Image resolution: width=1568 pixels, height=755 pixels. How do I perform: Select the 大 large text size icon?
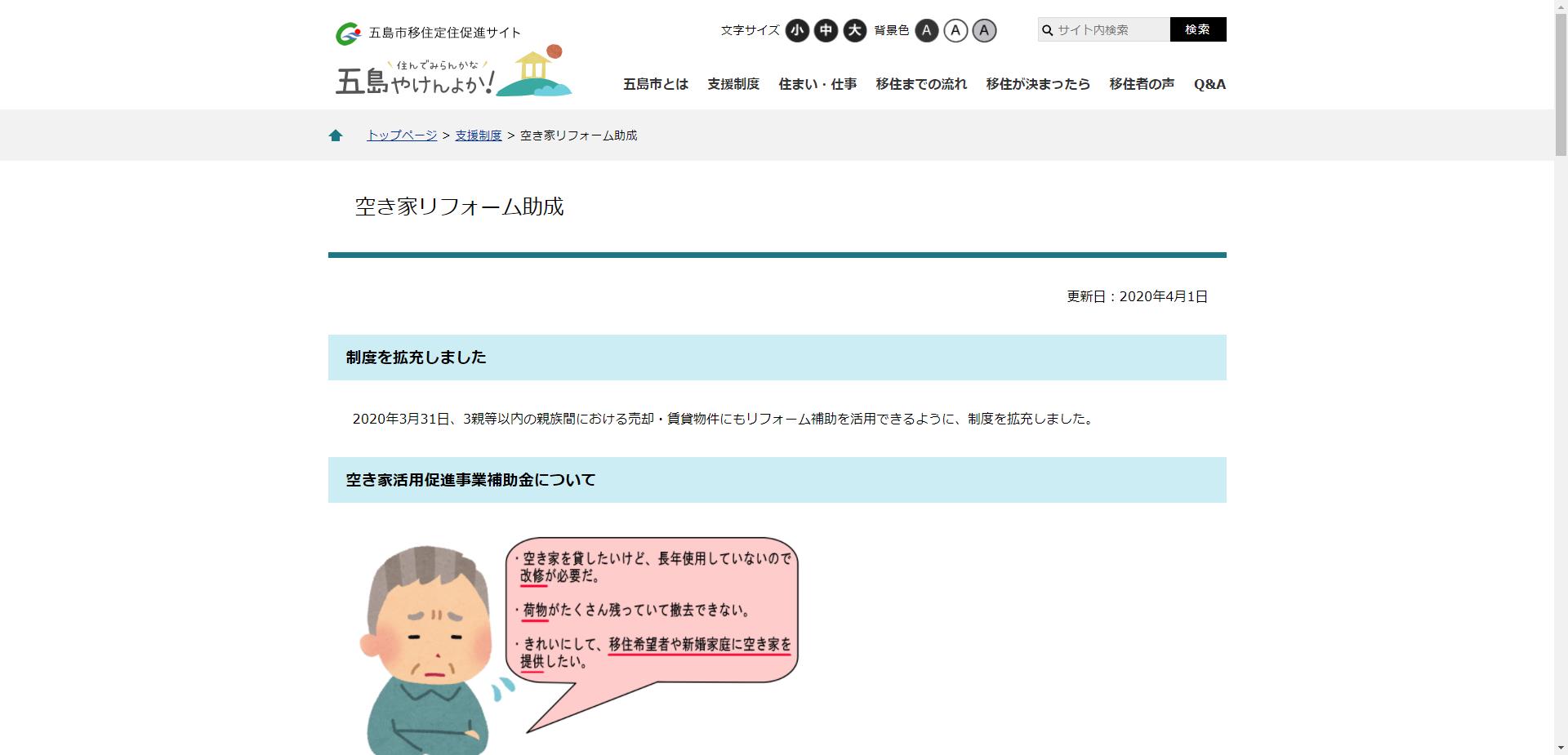point(855,29)
